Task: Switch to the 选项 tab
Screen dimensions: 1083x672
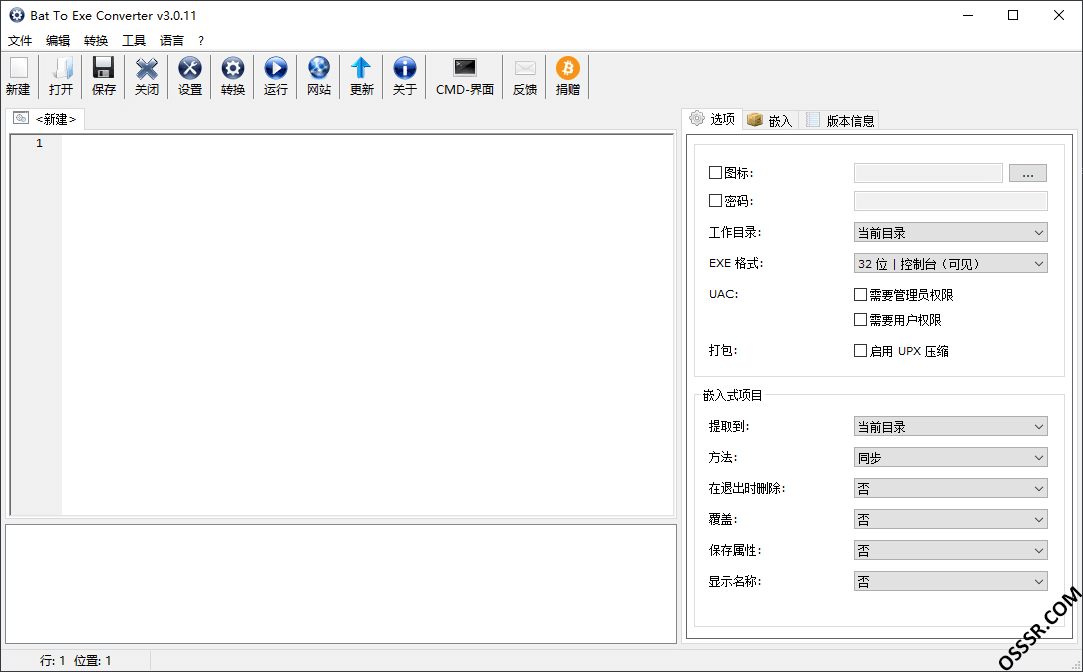Action: click(713, 119)
